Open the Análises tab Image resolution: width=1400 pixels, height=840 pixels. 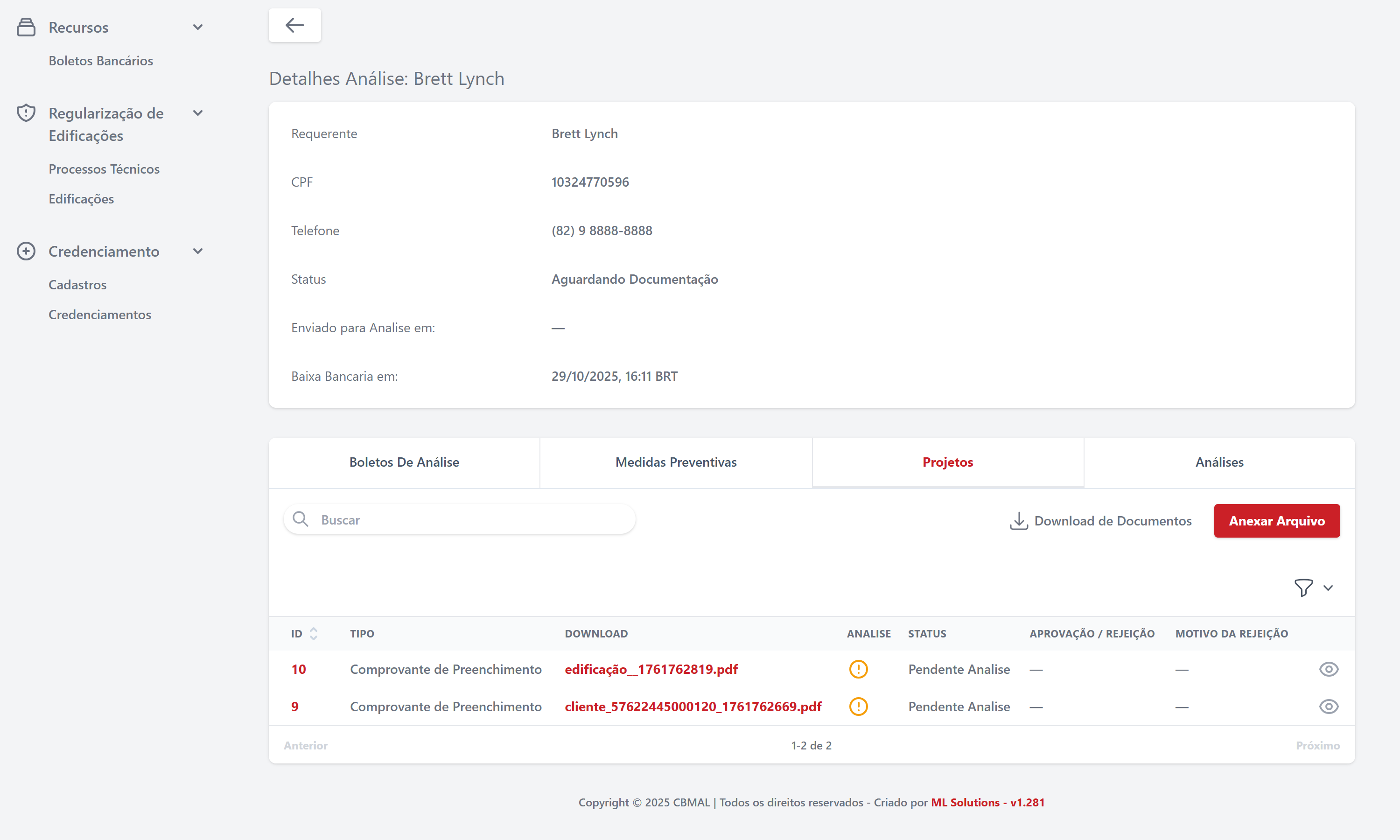tap(1219, 462)
